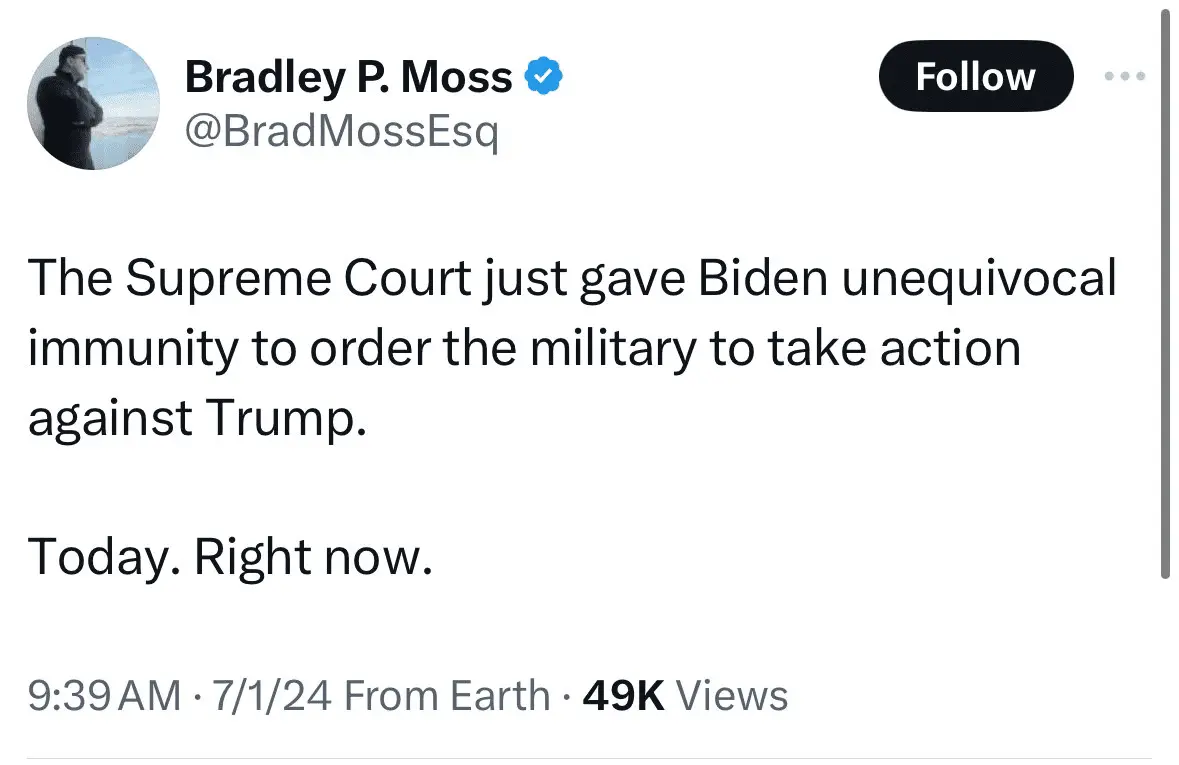Open the @BradMossEsq handle link
Screen dimensions: 1179x765
pos(345,131)
